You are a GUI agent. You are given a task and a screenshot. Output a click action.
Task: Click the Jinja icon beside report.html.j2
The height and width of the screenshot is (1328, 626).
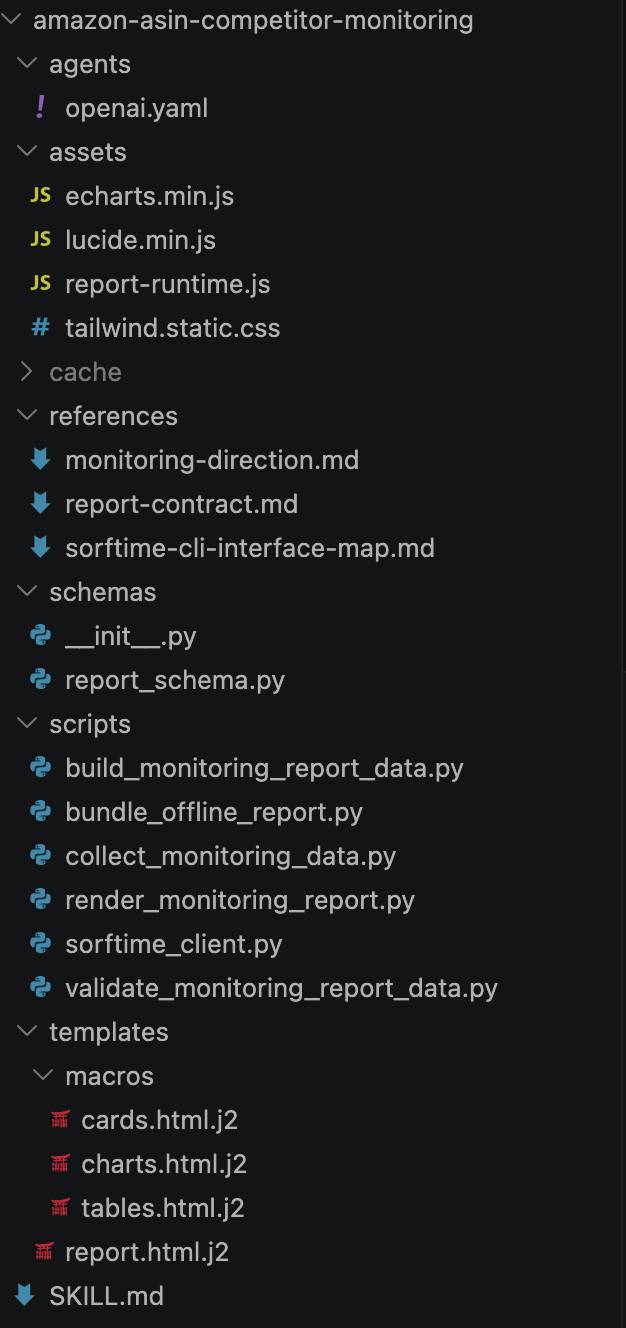tap(44, 1252)
